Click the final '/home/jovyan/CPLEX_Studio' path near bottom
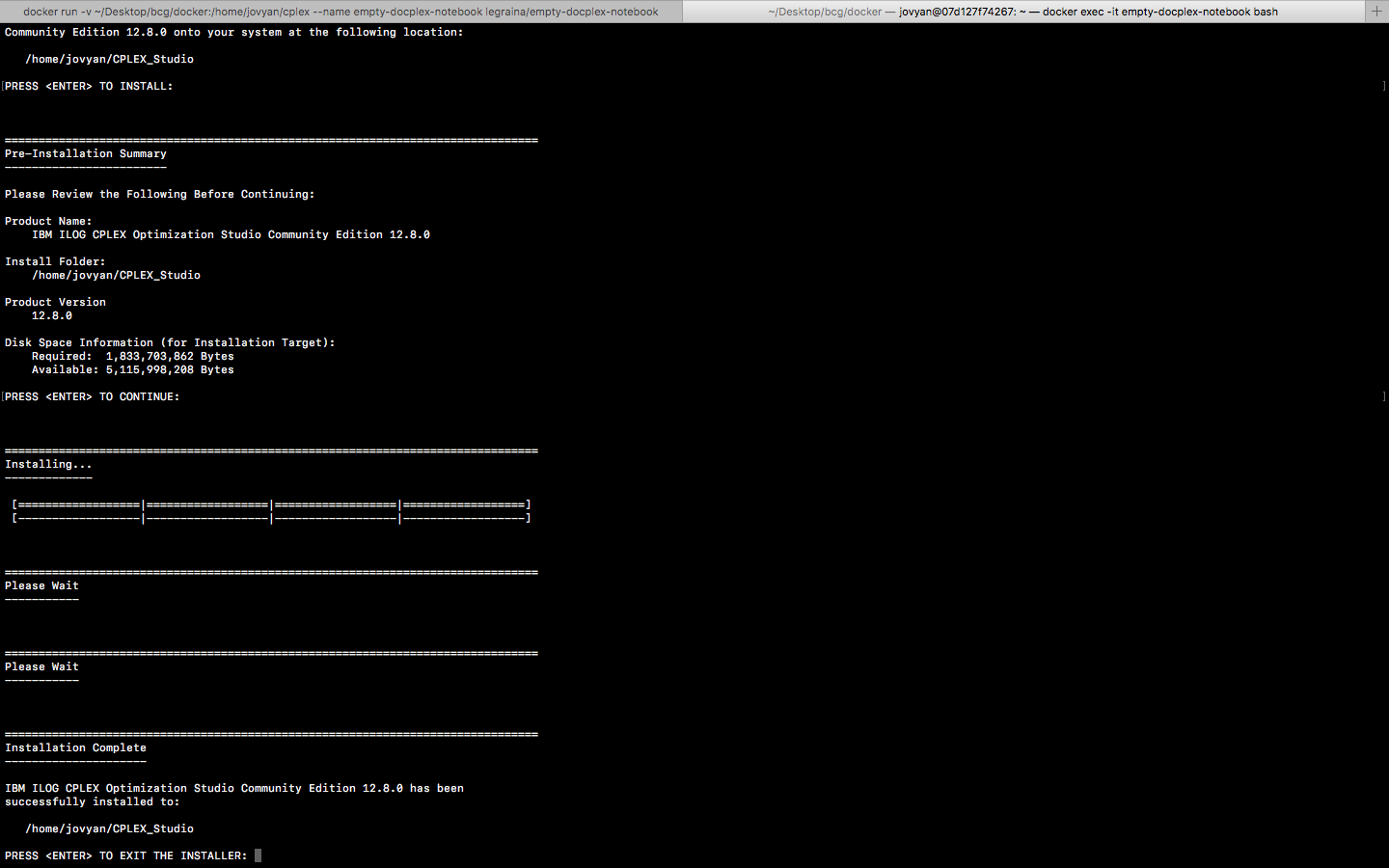 coord(109,828)
